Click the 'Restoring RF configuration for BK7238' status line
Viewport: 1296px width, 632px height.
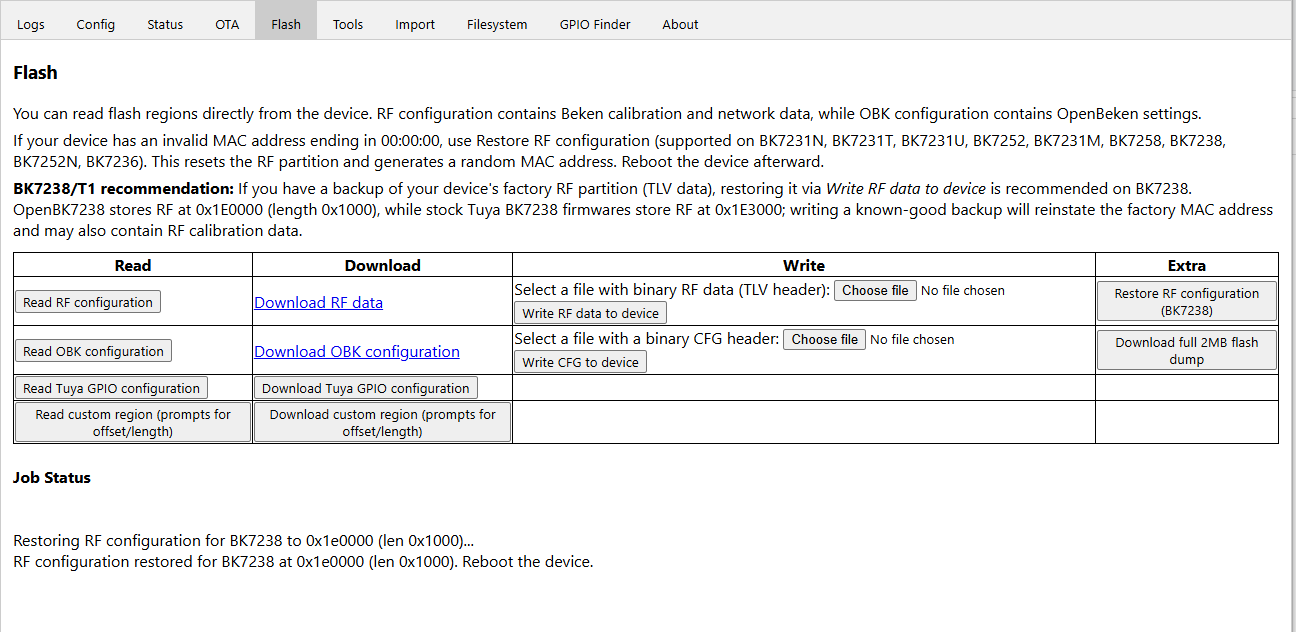(x=243, y=541)
